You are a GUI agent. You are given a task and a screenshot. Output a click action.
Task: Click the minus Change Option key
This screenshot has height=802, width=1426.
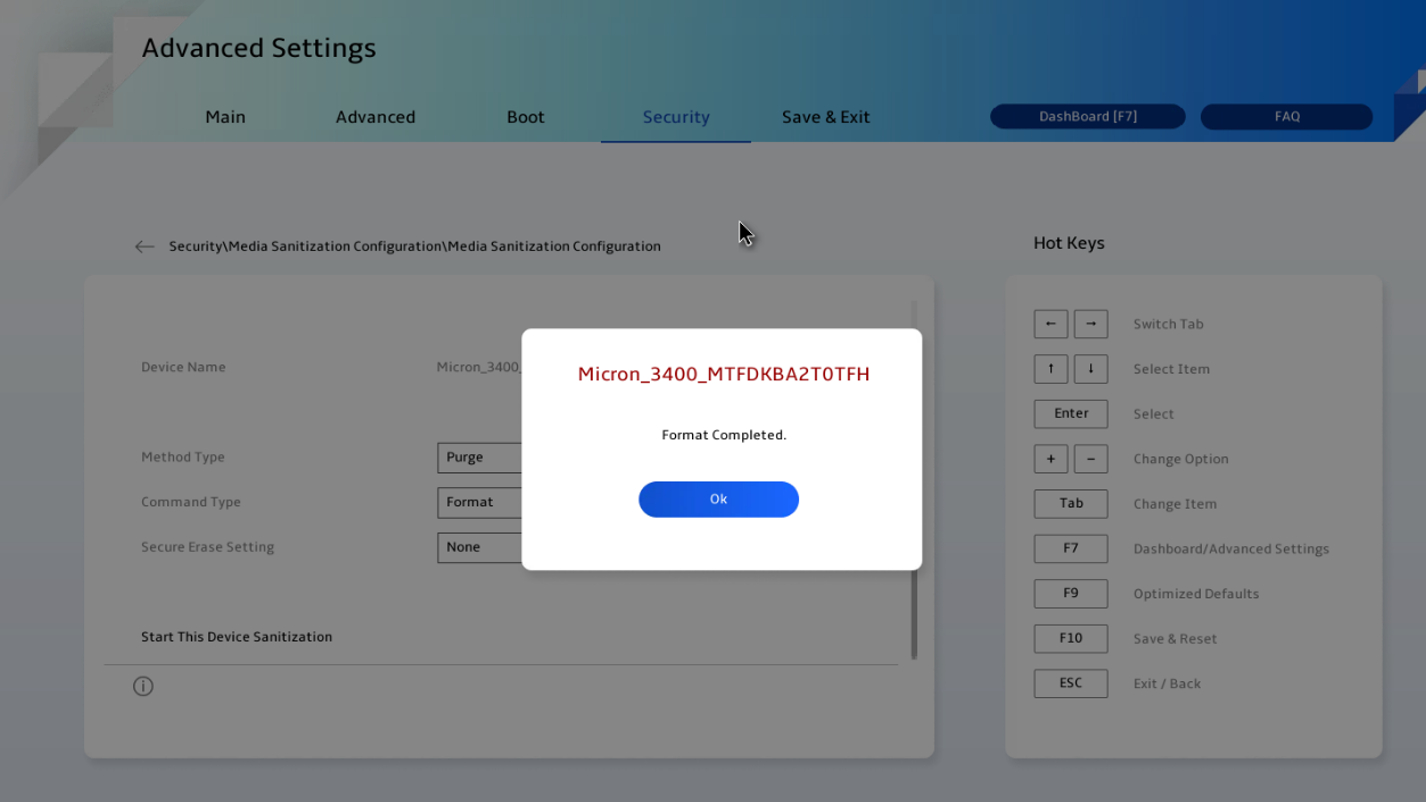[x=1090, y=459]
